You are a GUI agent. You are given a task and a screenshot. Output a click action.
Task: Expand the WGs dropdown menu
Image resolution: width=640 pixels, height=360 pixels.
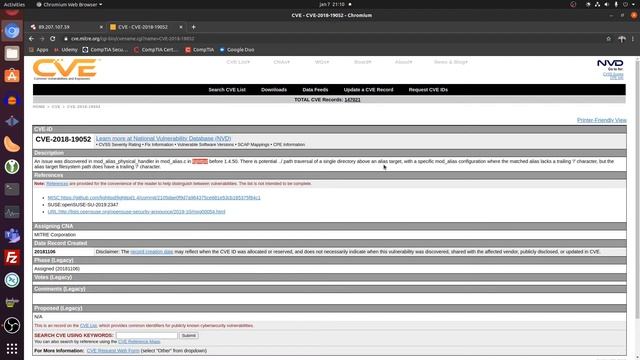[322, 62]
